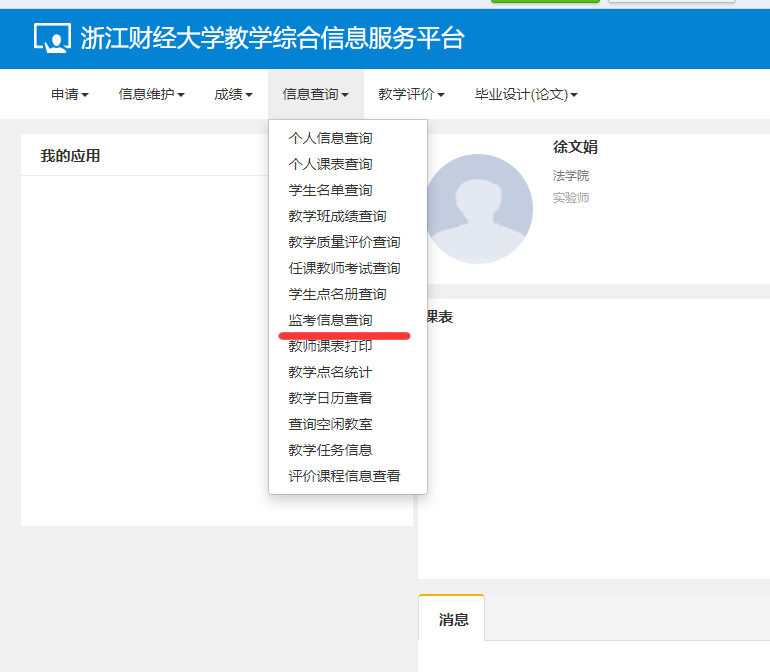Screen dimensions: 770x672
Task: Open the 成绩 dropdown menu
Action: click(233, 95)
